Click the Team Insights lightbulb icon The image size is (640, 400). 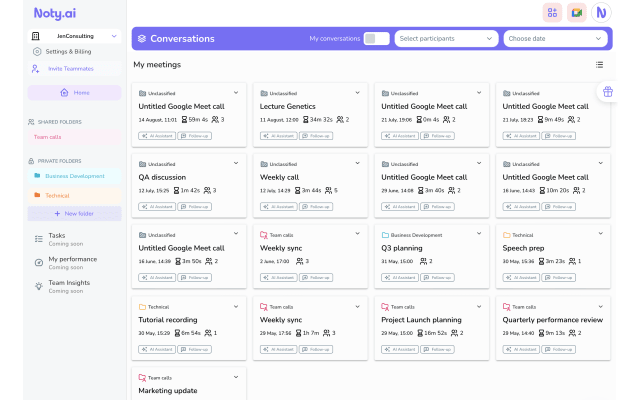[x=39, y=286]
